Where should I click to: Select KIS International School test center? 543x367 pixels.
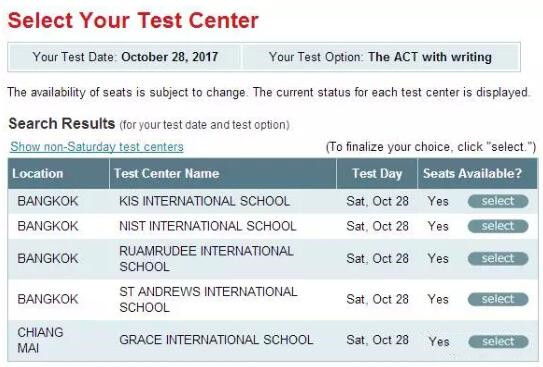click(x=498, y=201)
